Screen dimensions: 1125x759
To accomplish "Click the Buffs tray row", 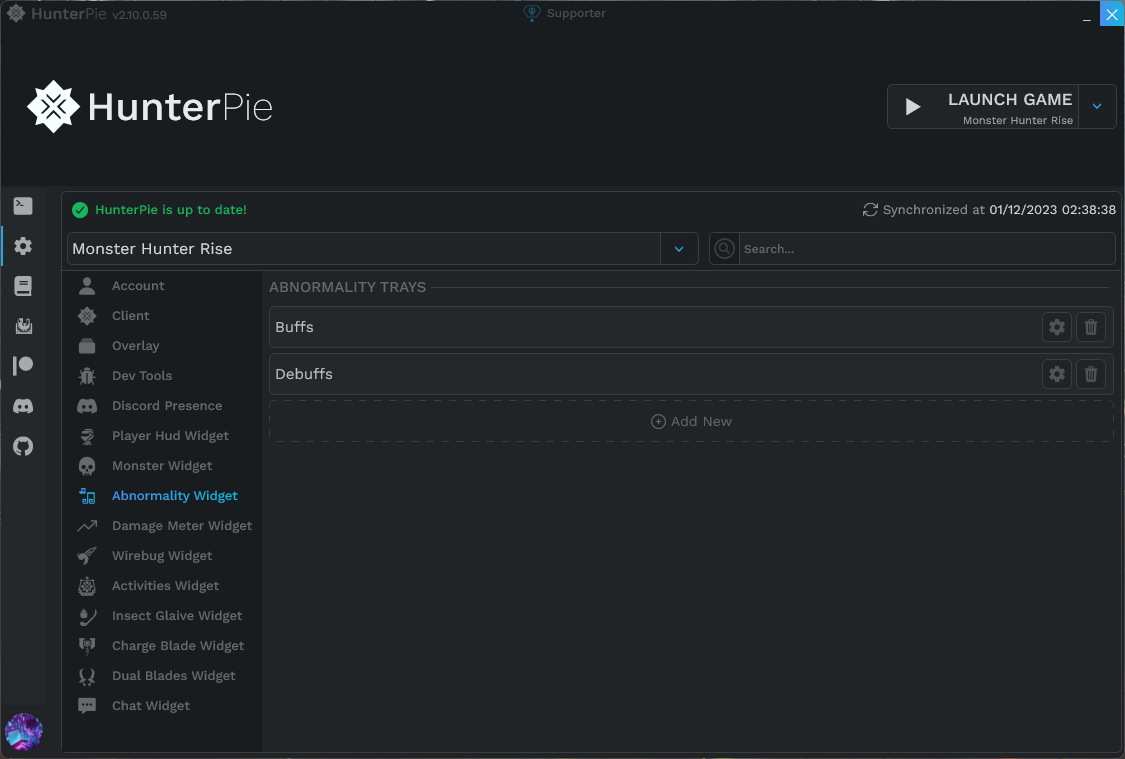I will pyautogui.click(x=691, y=327).
